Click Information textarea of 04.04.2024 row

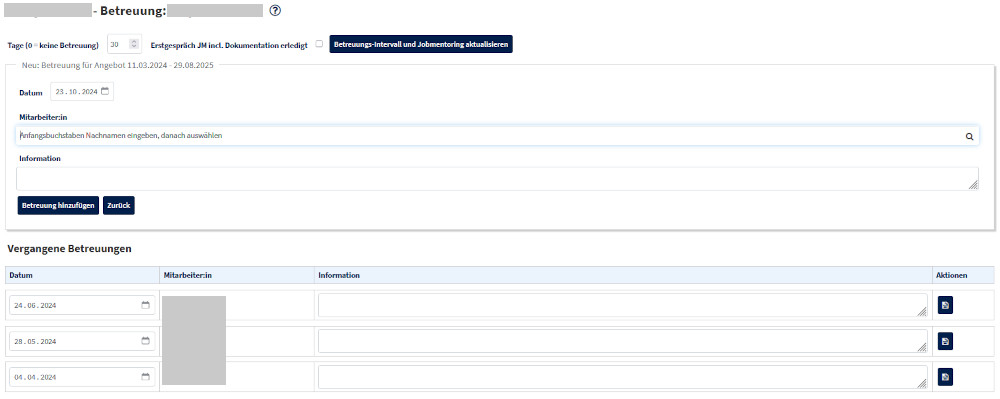622,377
